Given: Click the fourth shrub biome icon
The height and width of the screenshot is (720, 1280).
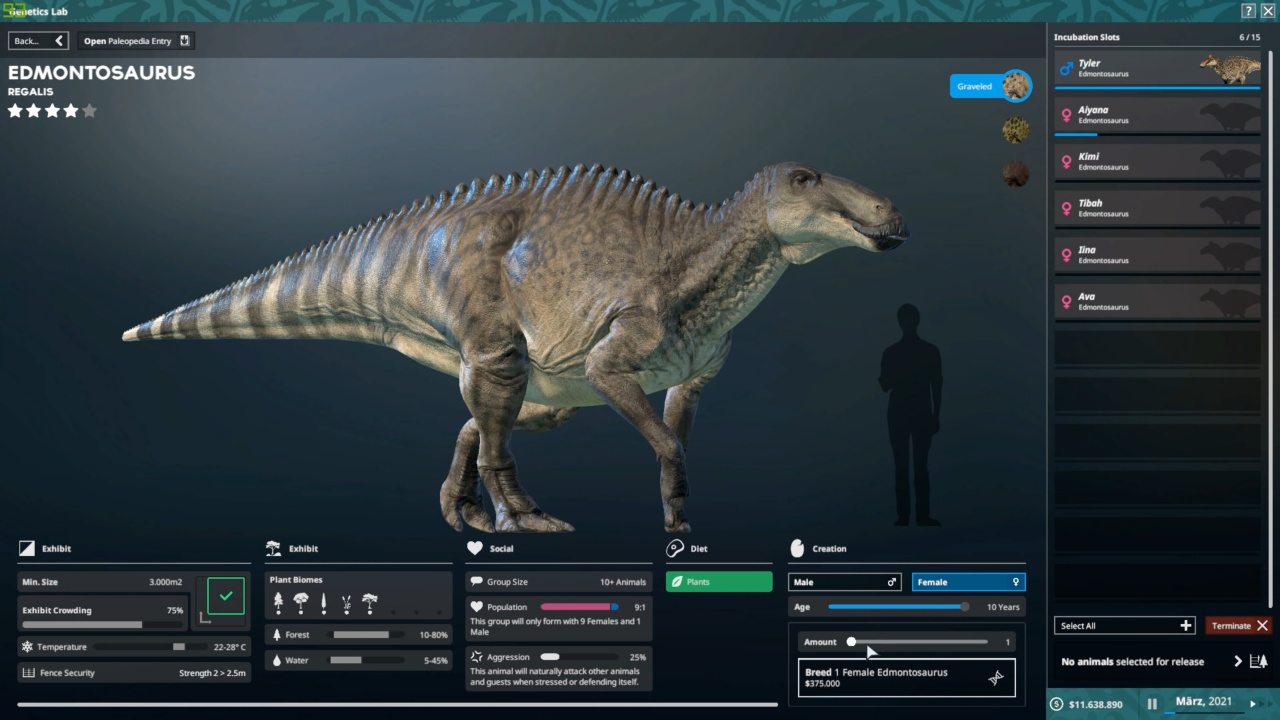Looking at the screenshot, I should pyautogui.click(x=347, y=603).
